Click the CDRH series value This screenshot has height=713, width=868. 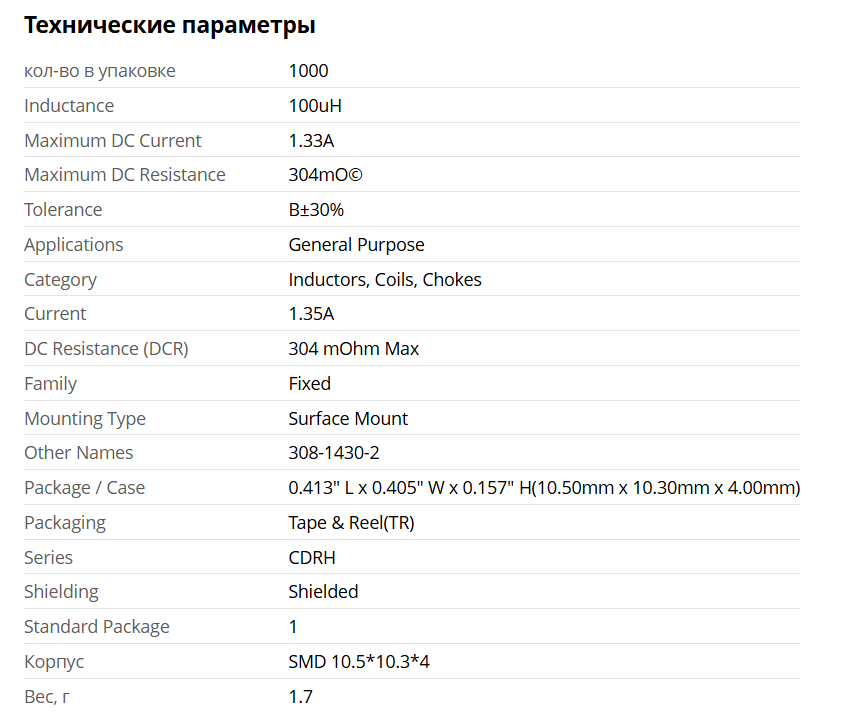(x=313, y=558)
